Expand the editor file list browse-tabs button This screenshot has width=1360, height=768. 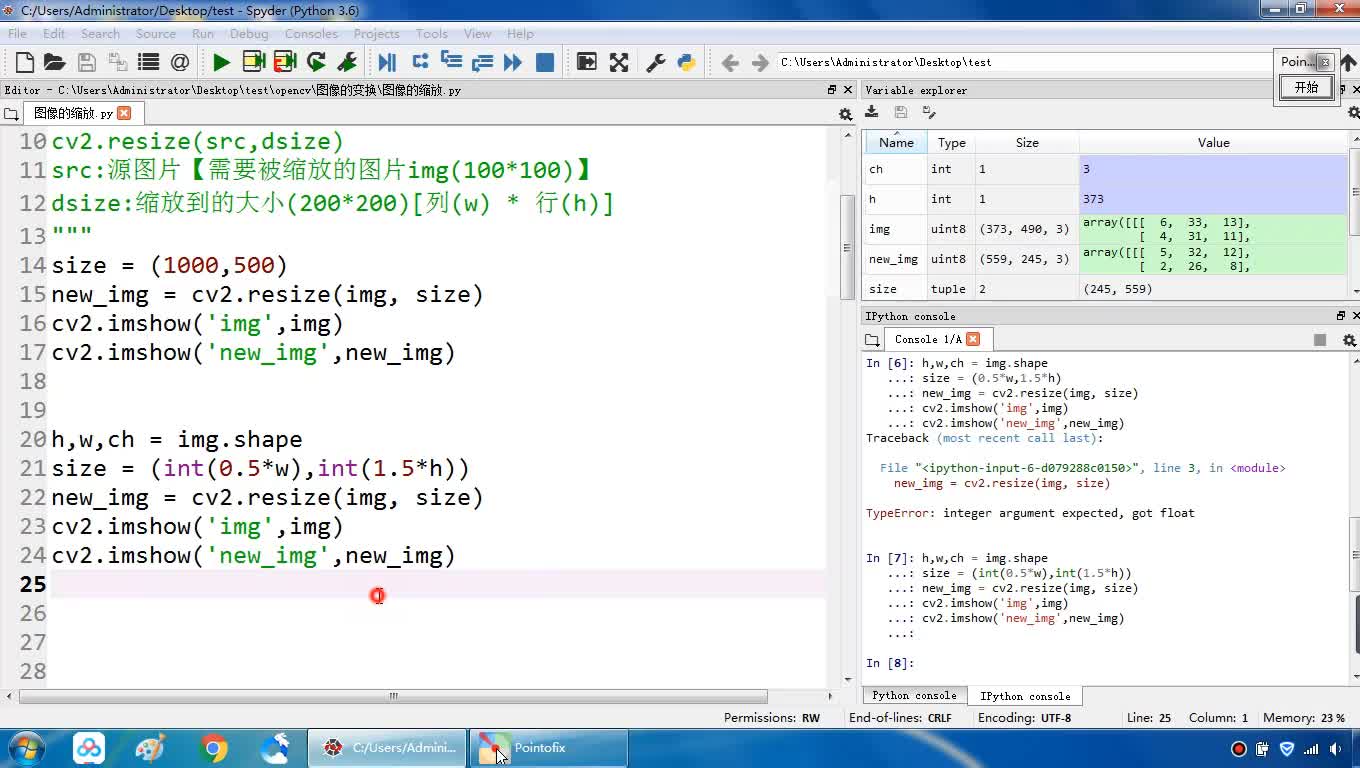pyautogui.click(x=11, y=114)
